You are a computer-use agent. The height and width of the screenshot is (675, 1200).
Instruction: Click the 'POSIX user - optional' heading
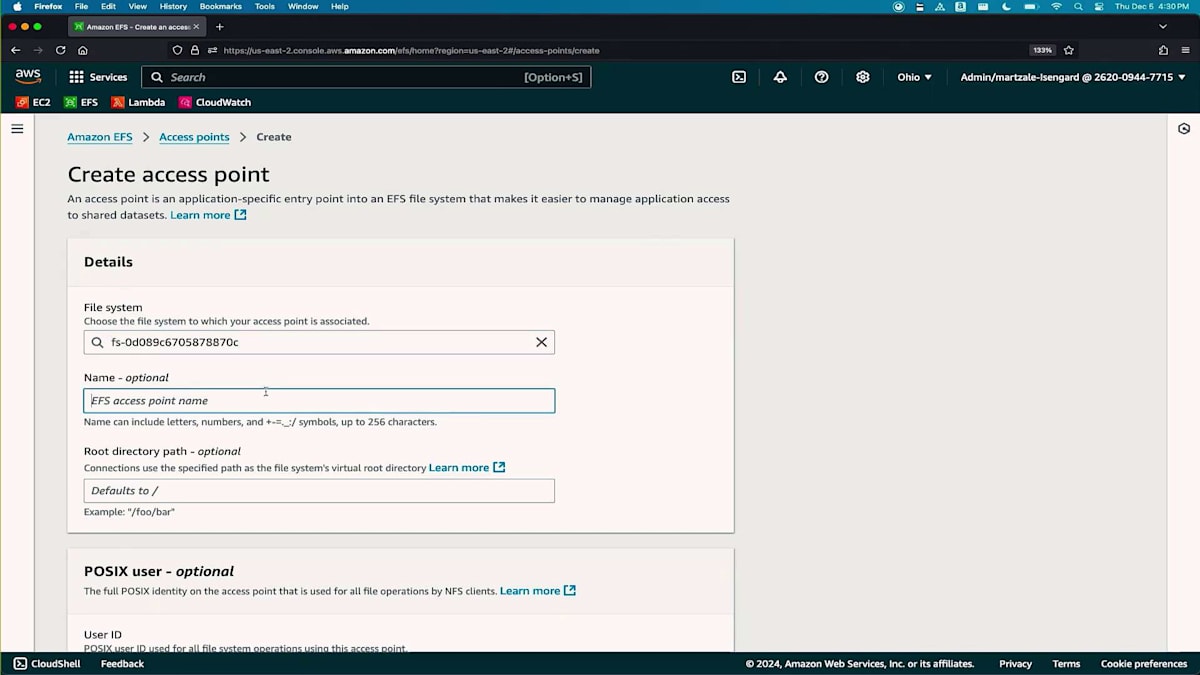coord(159,571)
